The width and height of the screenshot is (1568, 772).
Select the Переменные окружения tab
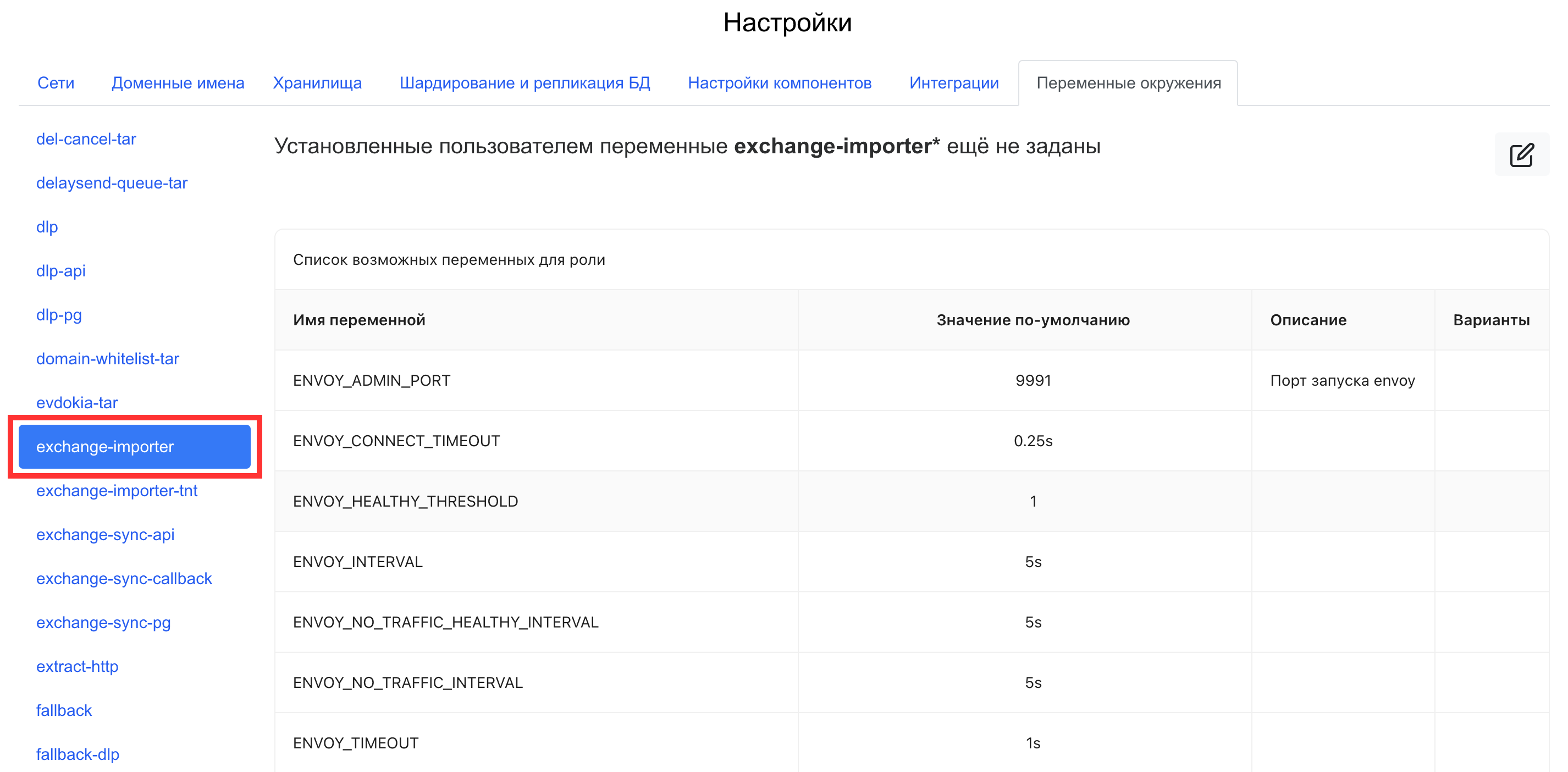1128,83
